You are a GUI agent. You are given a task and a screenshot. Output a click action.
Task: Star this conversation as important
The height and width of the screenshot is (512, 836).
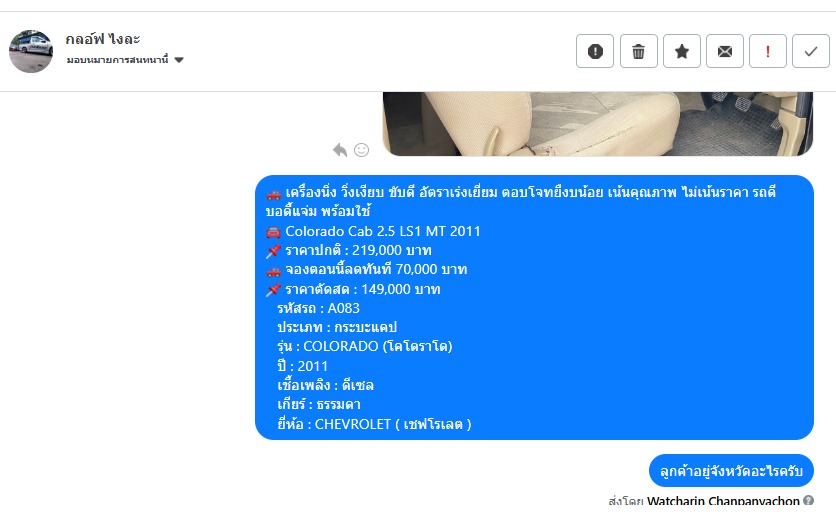coord(681,51)
